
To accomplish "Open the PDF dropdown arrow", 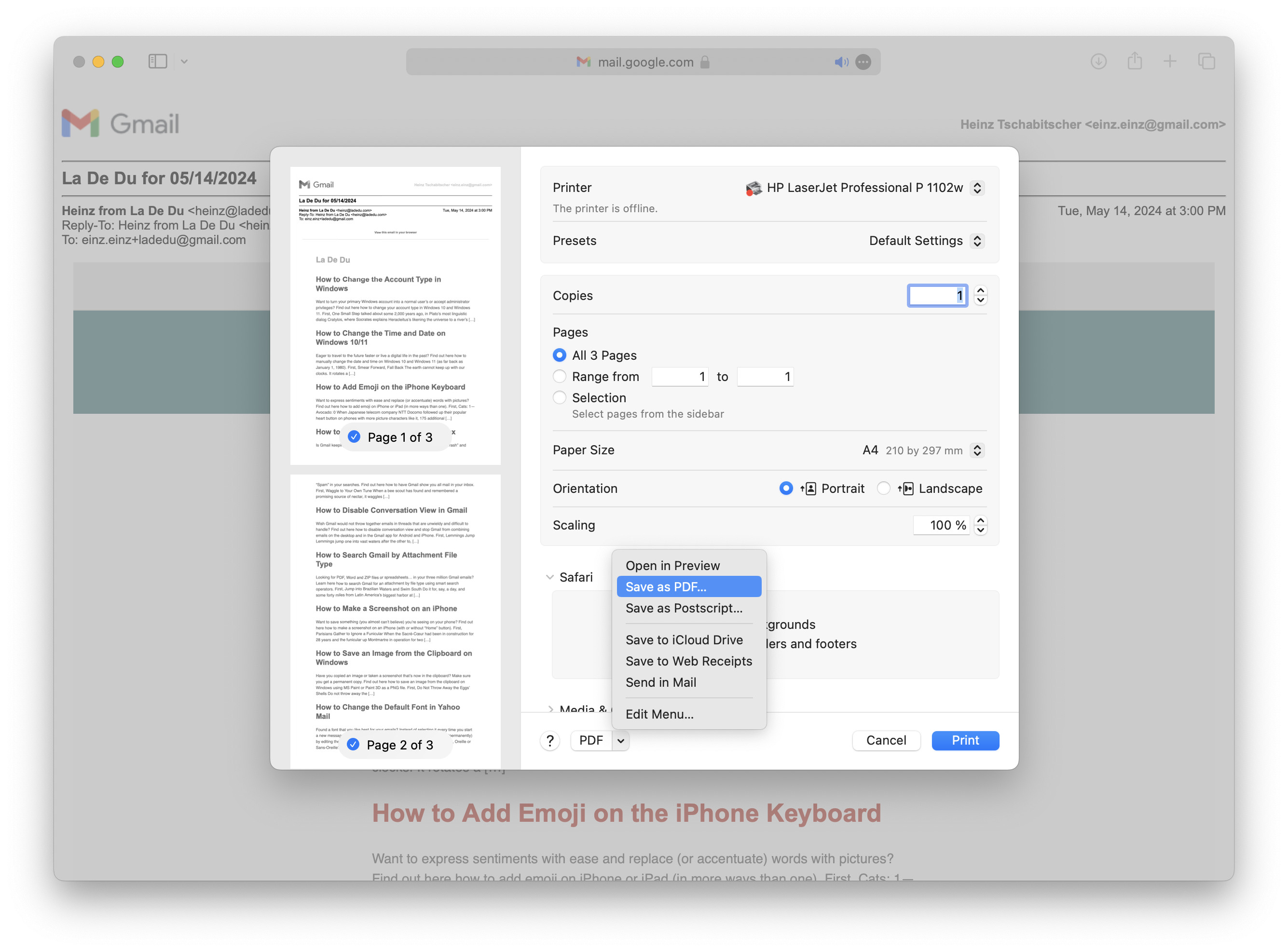I will (620, 740).
